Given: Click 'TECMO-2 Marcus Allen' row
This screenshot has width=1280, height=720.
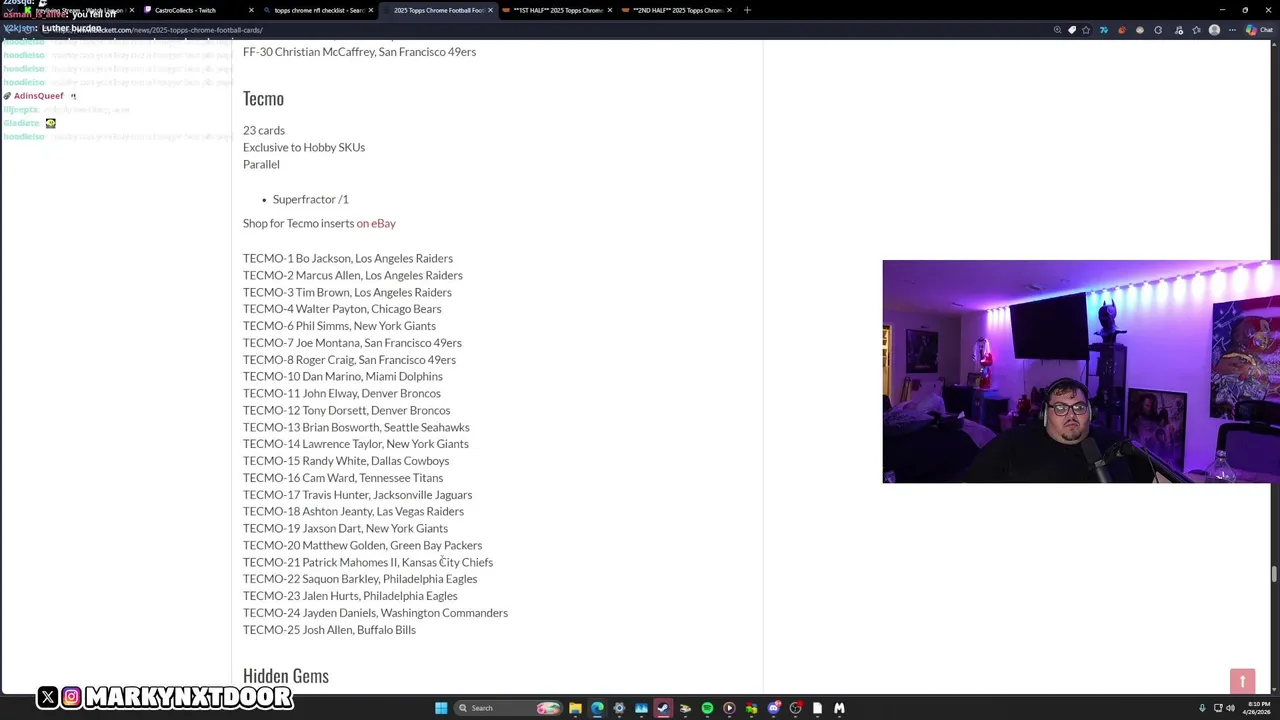Looking at the screenshot, I should [x=353, y=275].
